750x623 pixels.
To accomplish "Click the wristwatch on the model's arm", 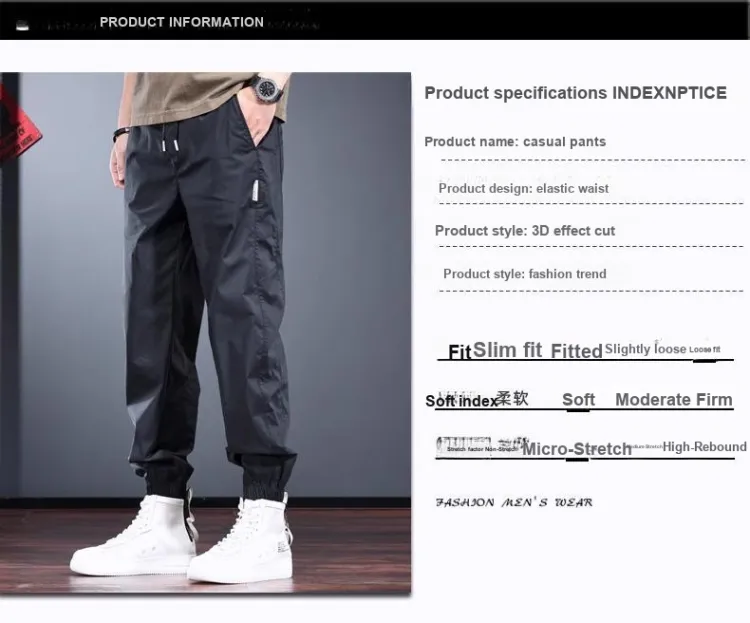I will coord(267,88).
